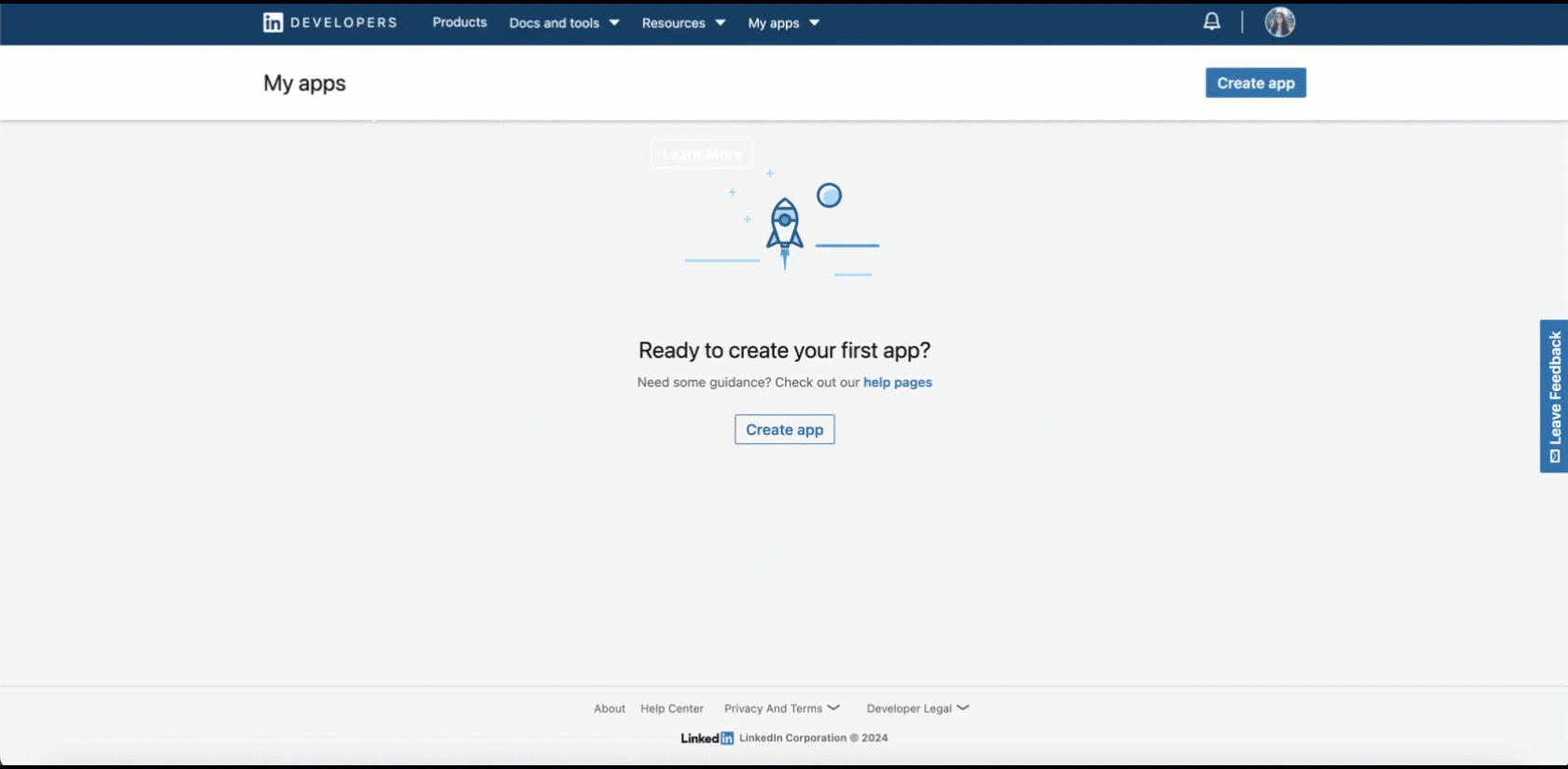Viewport: 1568px width, 769px height.
Task: Open the Docs and tools menu
Action: point(554,22)
